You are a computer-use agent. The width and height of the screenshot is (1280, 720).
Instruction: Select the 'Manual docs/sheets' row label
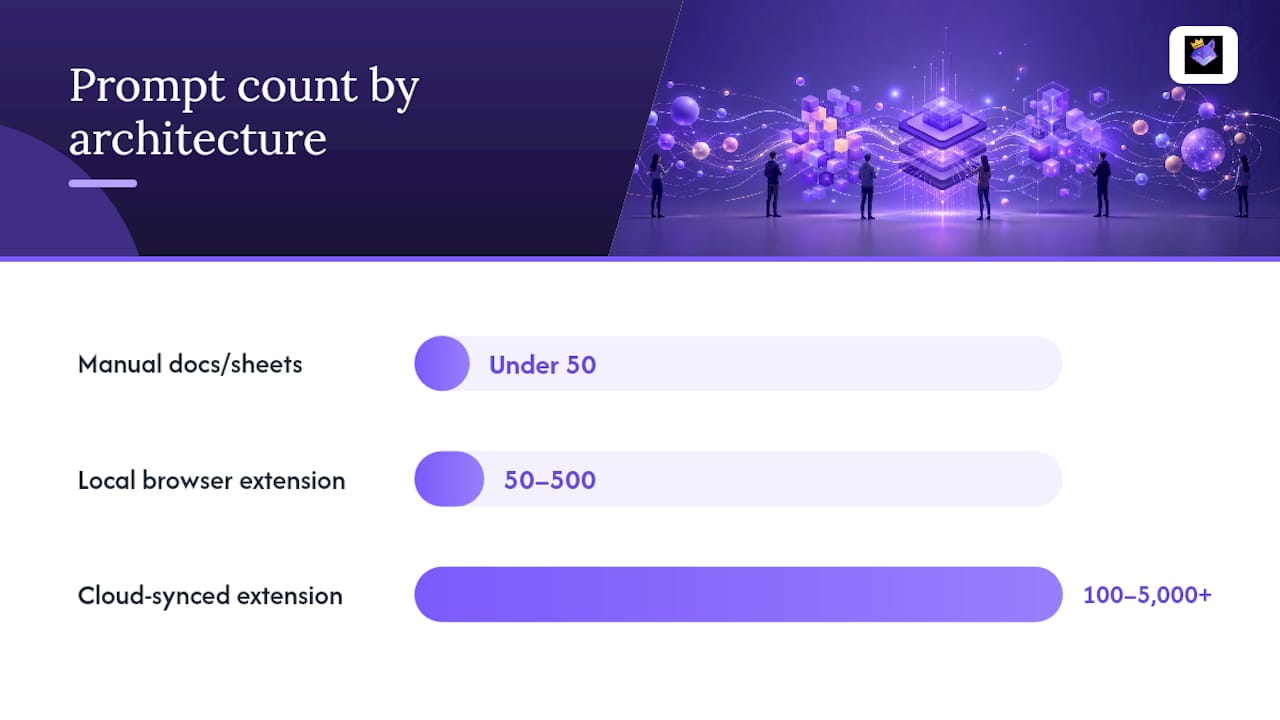(190, 364)
